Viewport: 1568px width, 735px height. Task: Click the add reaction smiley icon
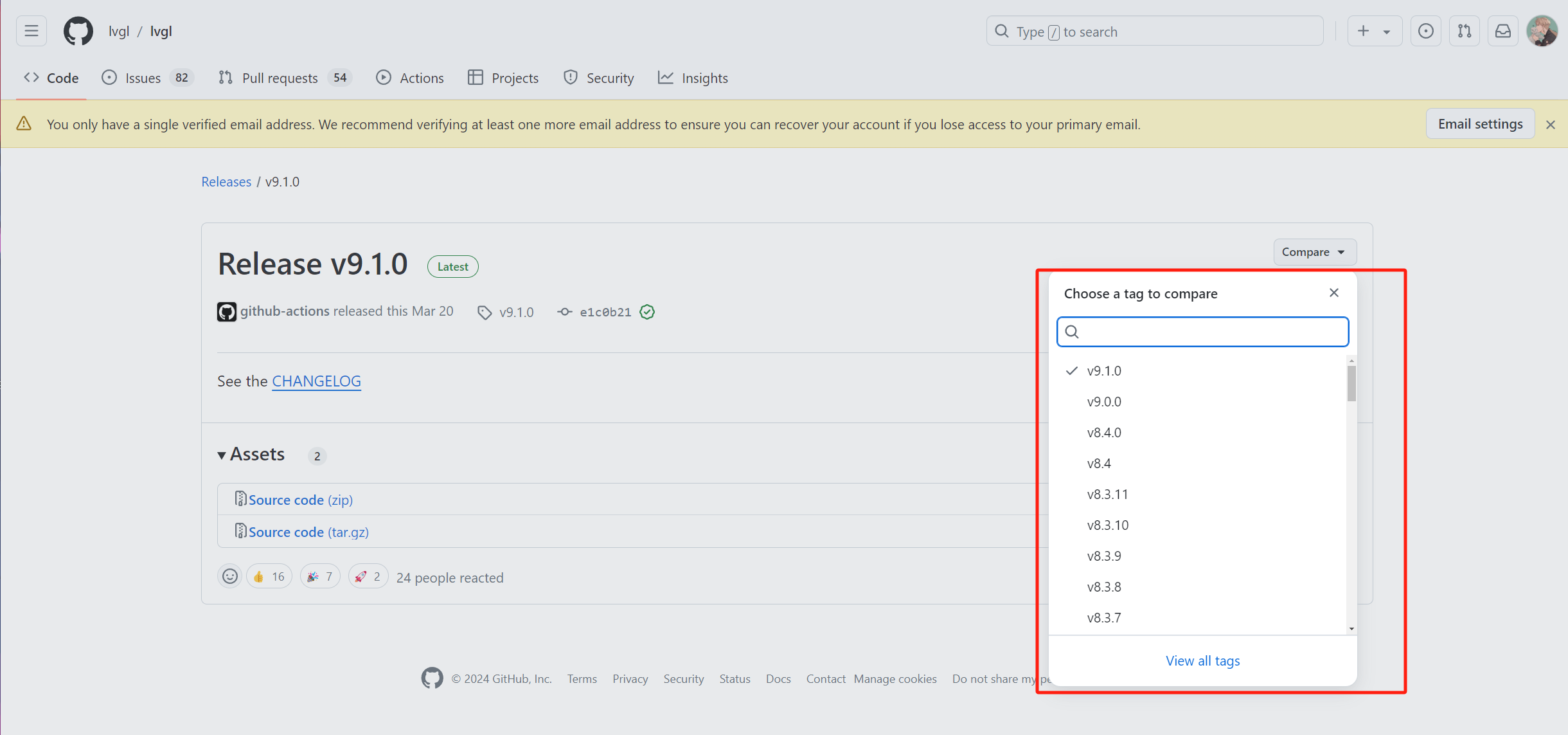click(229, 576)
